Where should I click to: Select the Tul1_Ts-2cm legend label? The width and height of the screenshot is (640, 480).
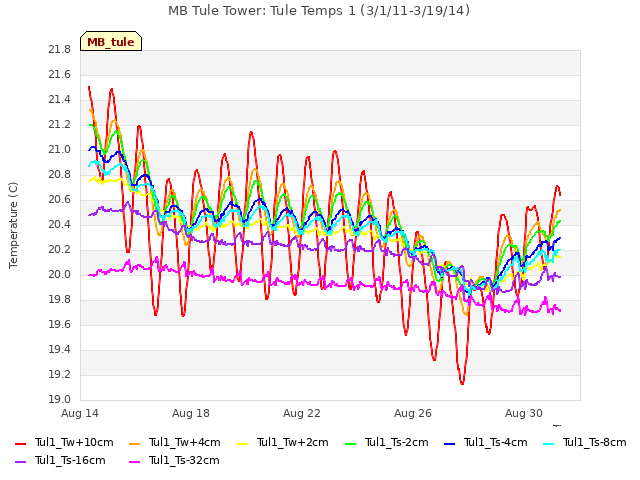tap(397, 442)
